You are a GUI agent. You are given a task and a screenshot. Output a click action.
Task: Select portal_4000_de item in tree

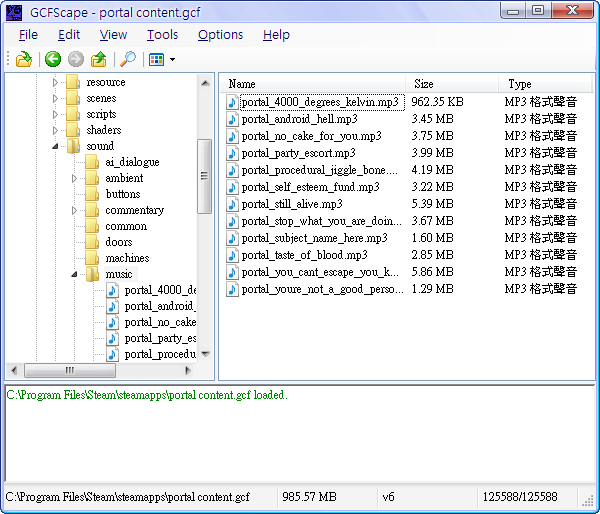160,290
